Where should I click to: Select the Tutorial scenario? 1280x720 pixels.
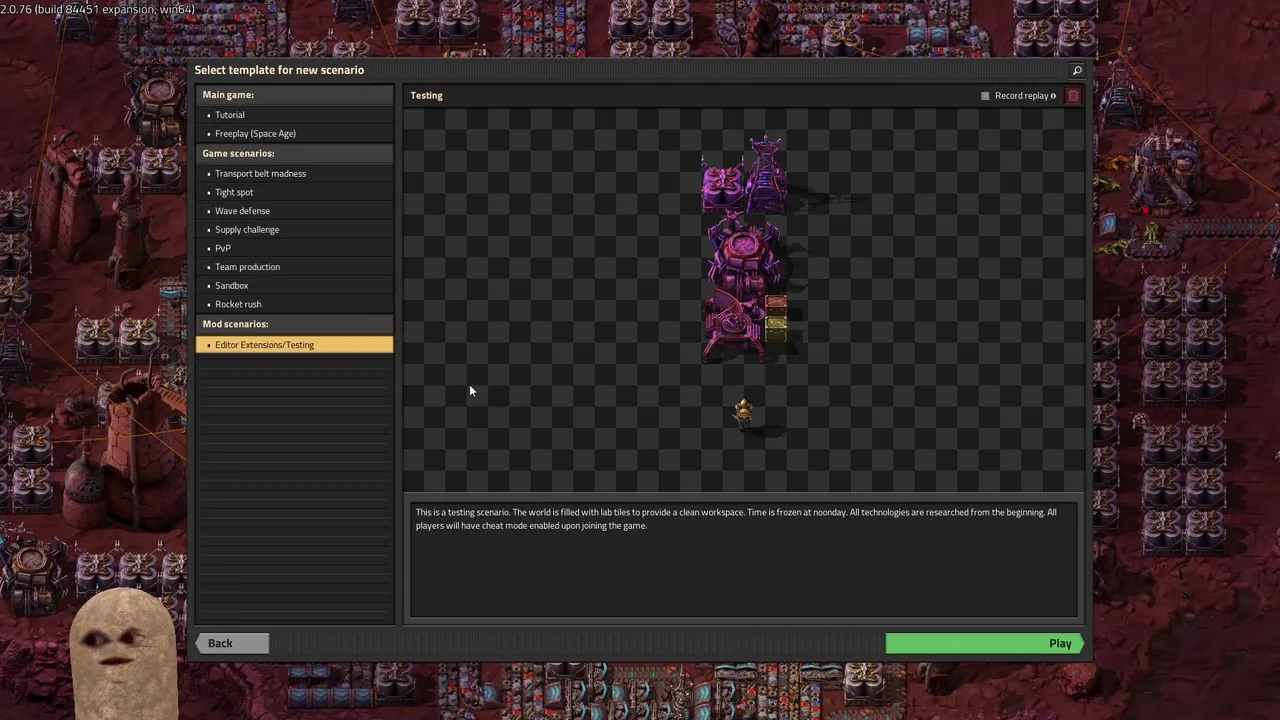tap(295, 115)
